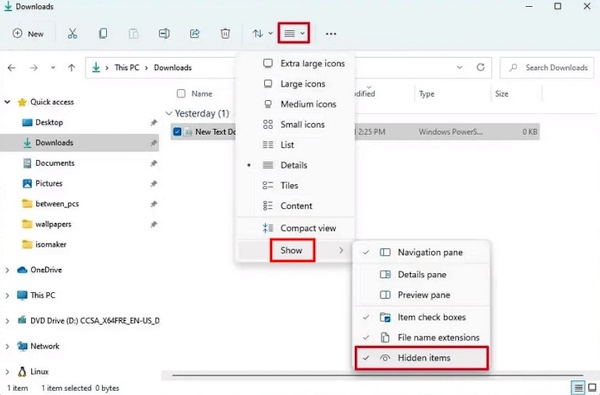Go back with the left arrow
Image resolution: width=600 pixels, height=395 pixels.
pos(11,68)
